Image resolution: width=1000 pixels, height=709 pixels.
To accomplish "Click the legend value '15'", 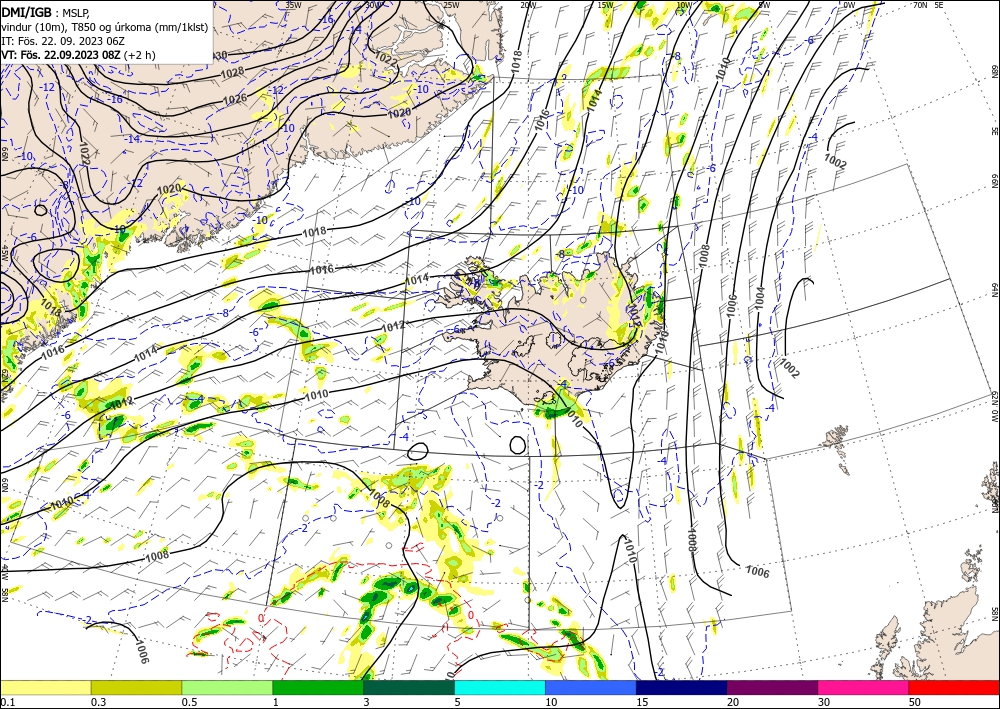I will pyautogui.click(x=642, y=702).
